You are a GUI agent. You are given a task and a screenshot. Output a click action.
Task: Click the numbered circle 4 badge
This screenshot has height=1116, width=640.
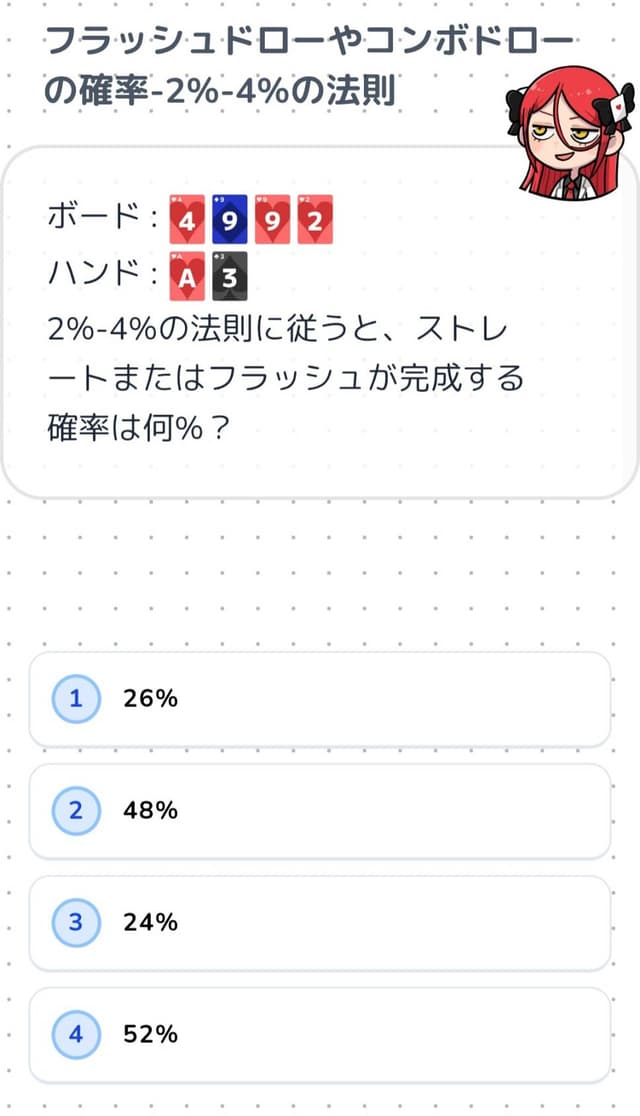click(76, 1035)
